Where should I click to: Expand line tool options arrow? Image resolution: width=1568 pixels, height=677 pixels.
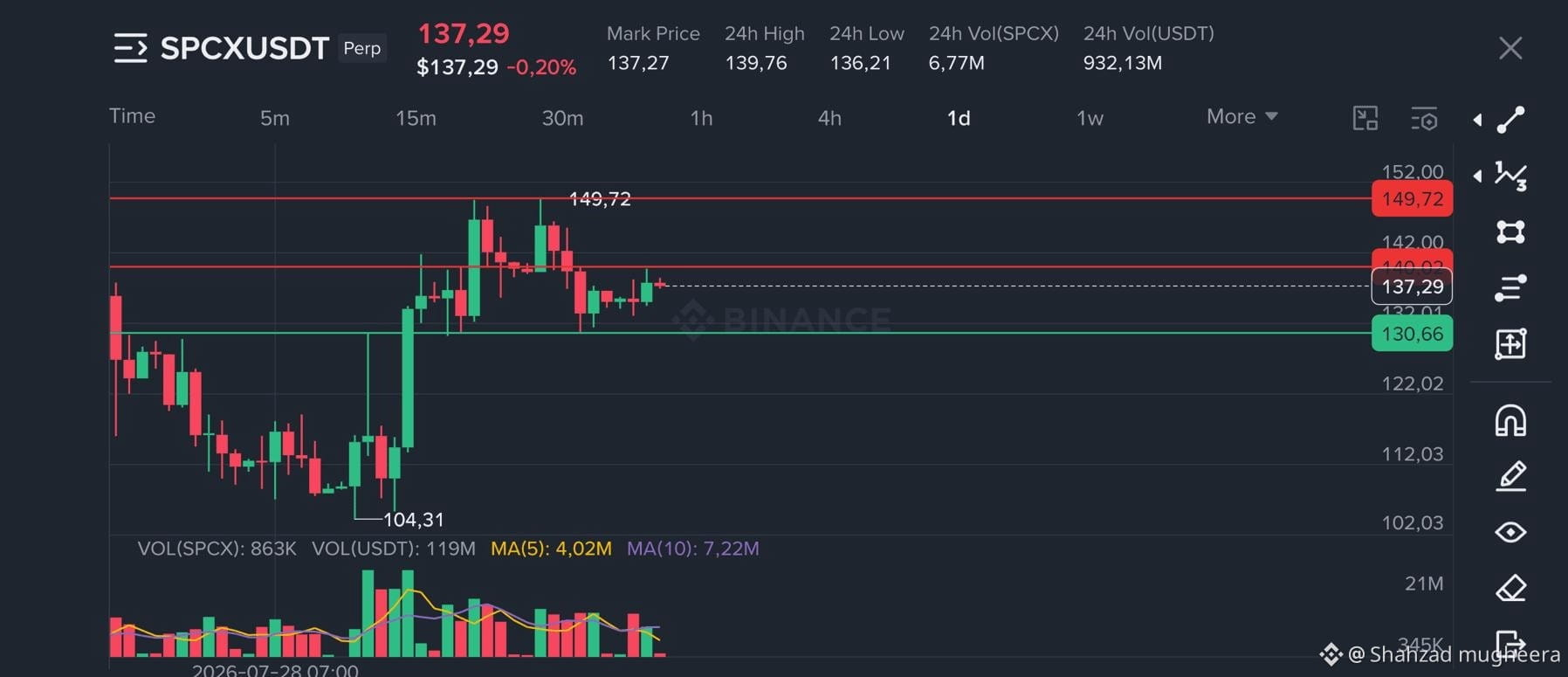1477,120
